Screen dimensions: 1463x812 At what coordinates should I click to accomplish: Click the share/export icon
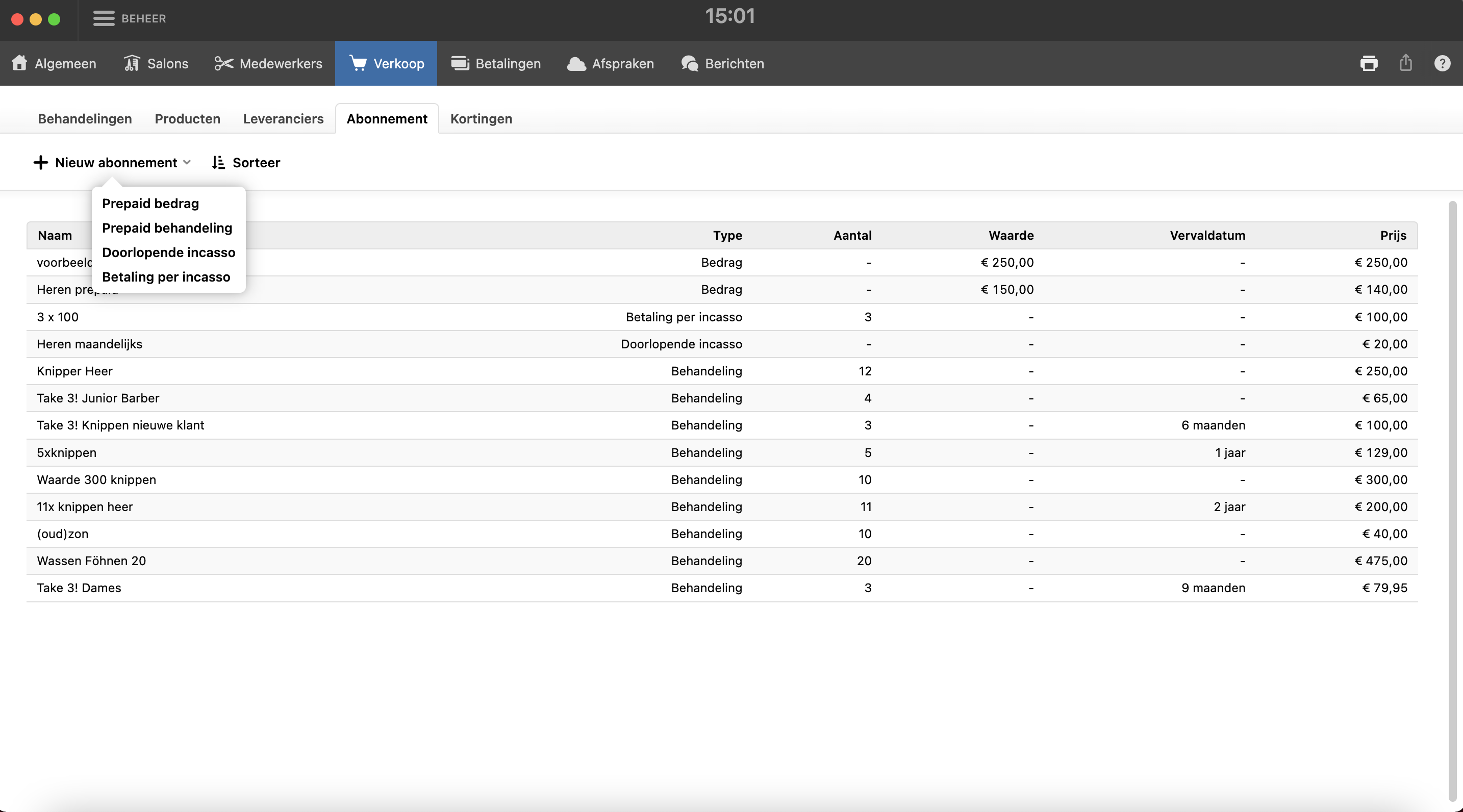pyautogui.click(x=1406, y=63)
